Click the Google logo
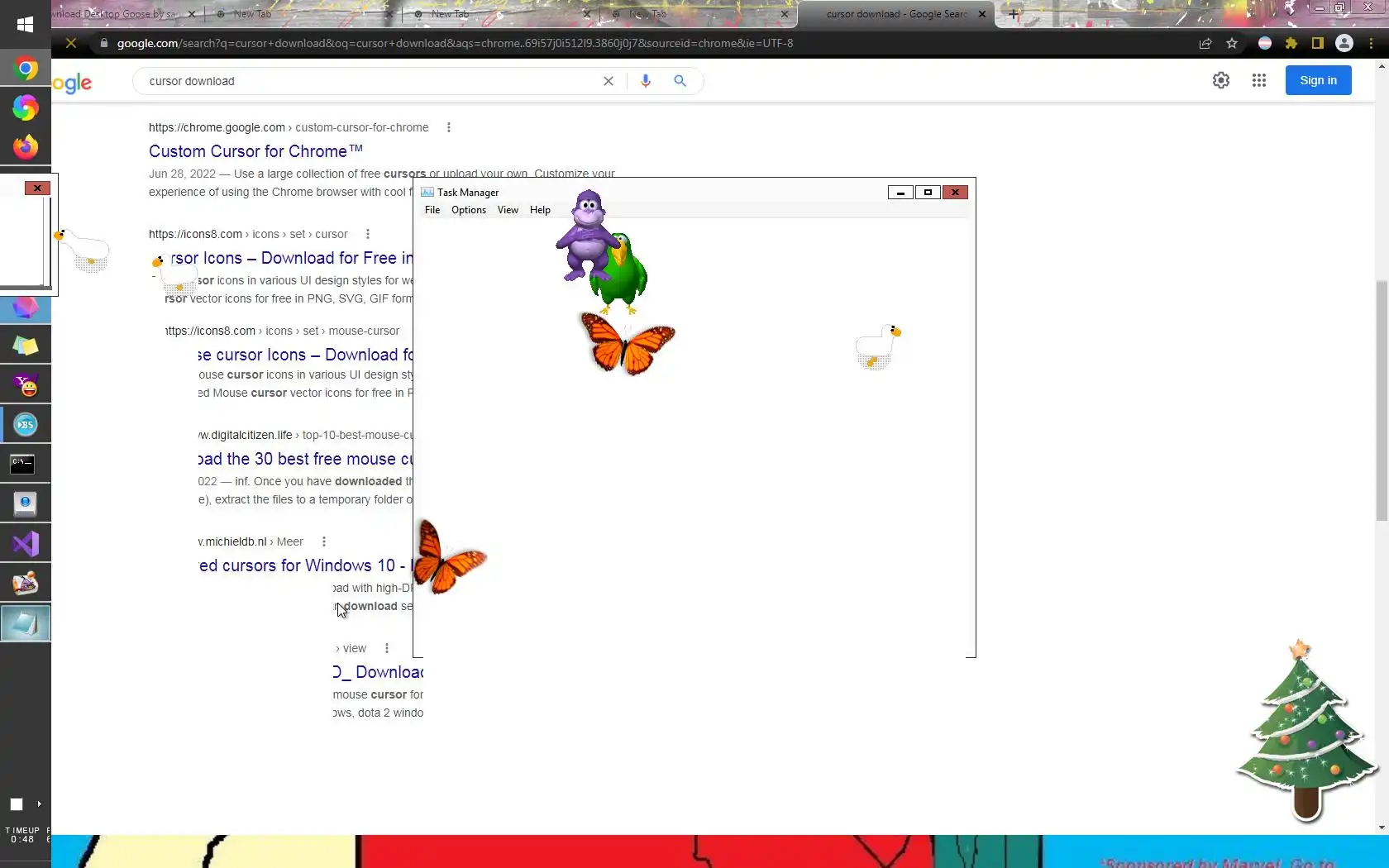The image size is (1389, 868). (x=72, y=82)
